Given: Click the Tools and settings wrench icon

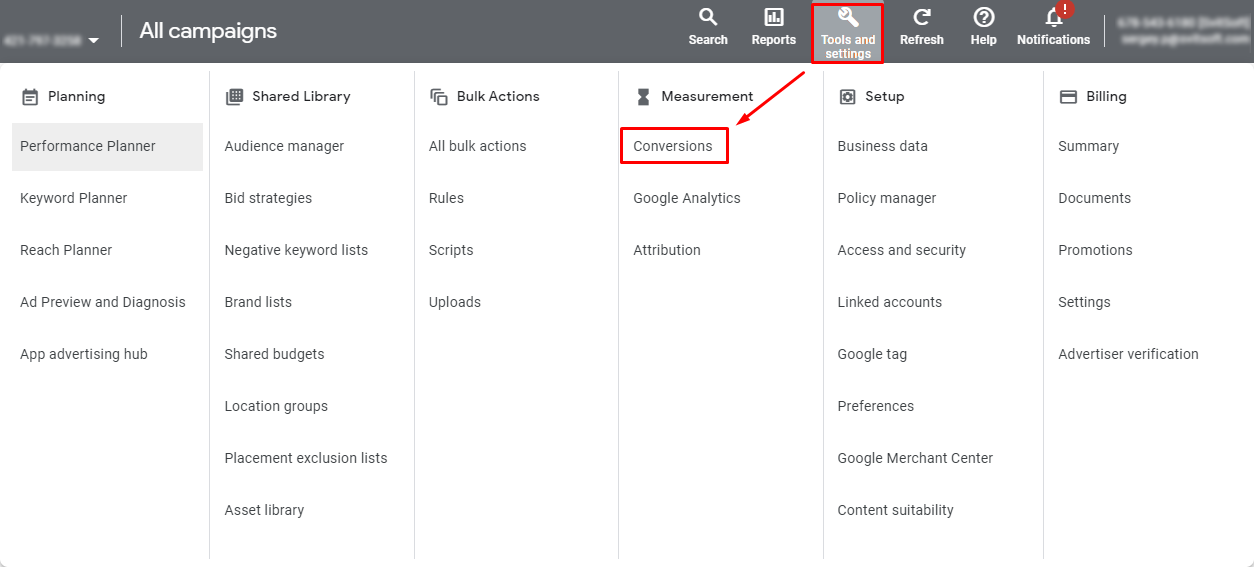Looking at the screenshot, I should tap(848, 17).
